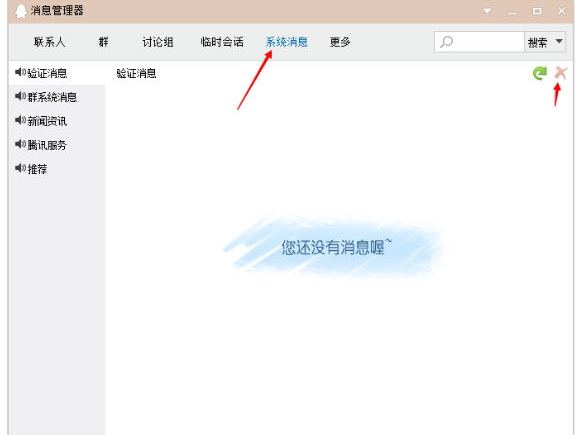
Task: Switch to the 联系人 tab
Action: click(49, 42)
